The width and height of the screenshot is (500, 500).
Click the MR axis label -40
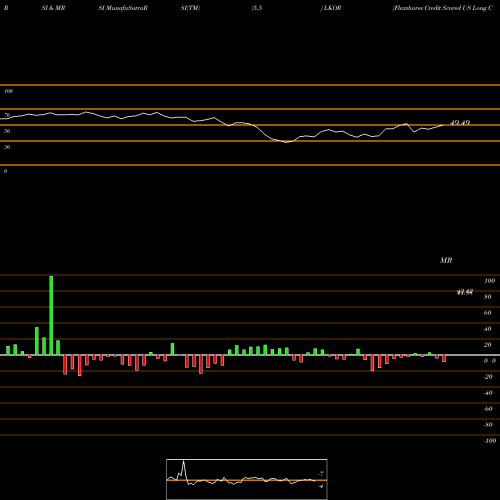pyautogui.click(x=488, y=393)
